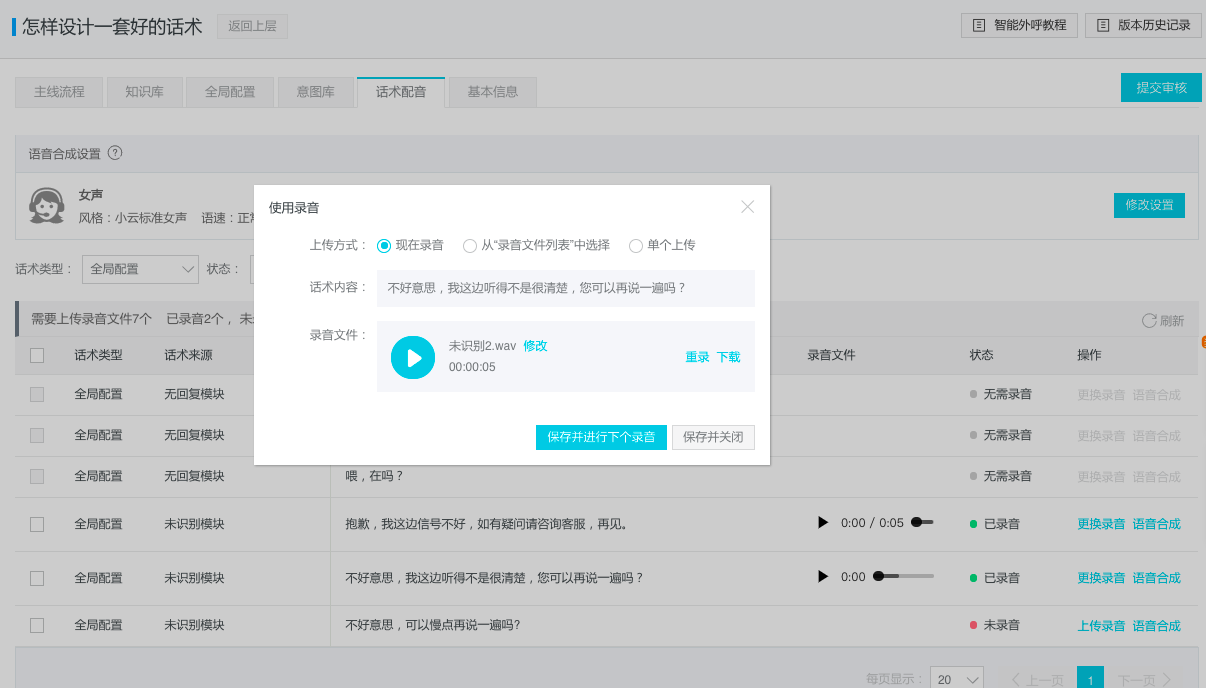
Task: Click 保存并进行下个录音 button
Action: pos(601,437)
